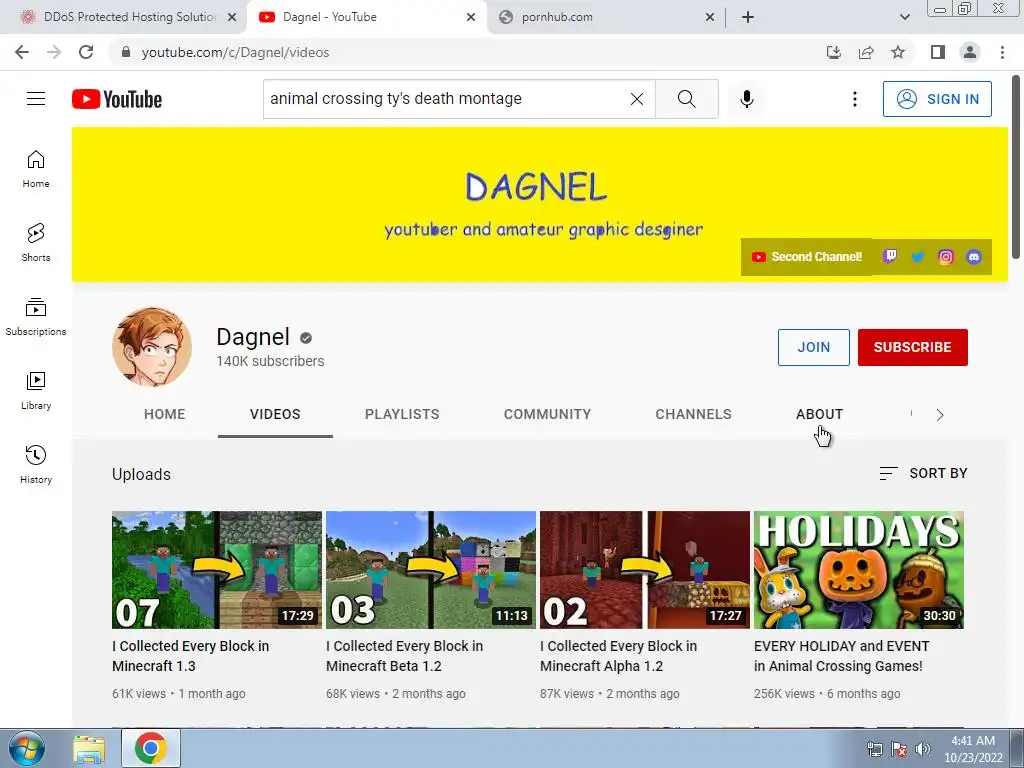Bookmark this page with the star icon

pos(898,52)
